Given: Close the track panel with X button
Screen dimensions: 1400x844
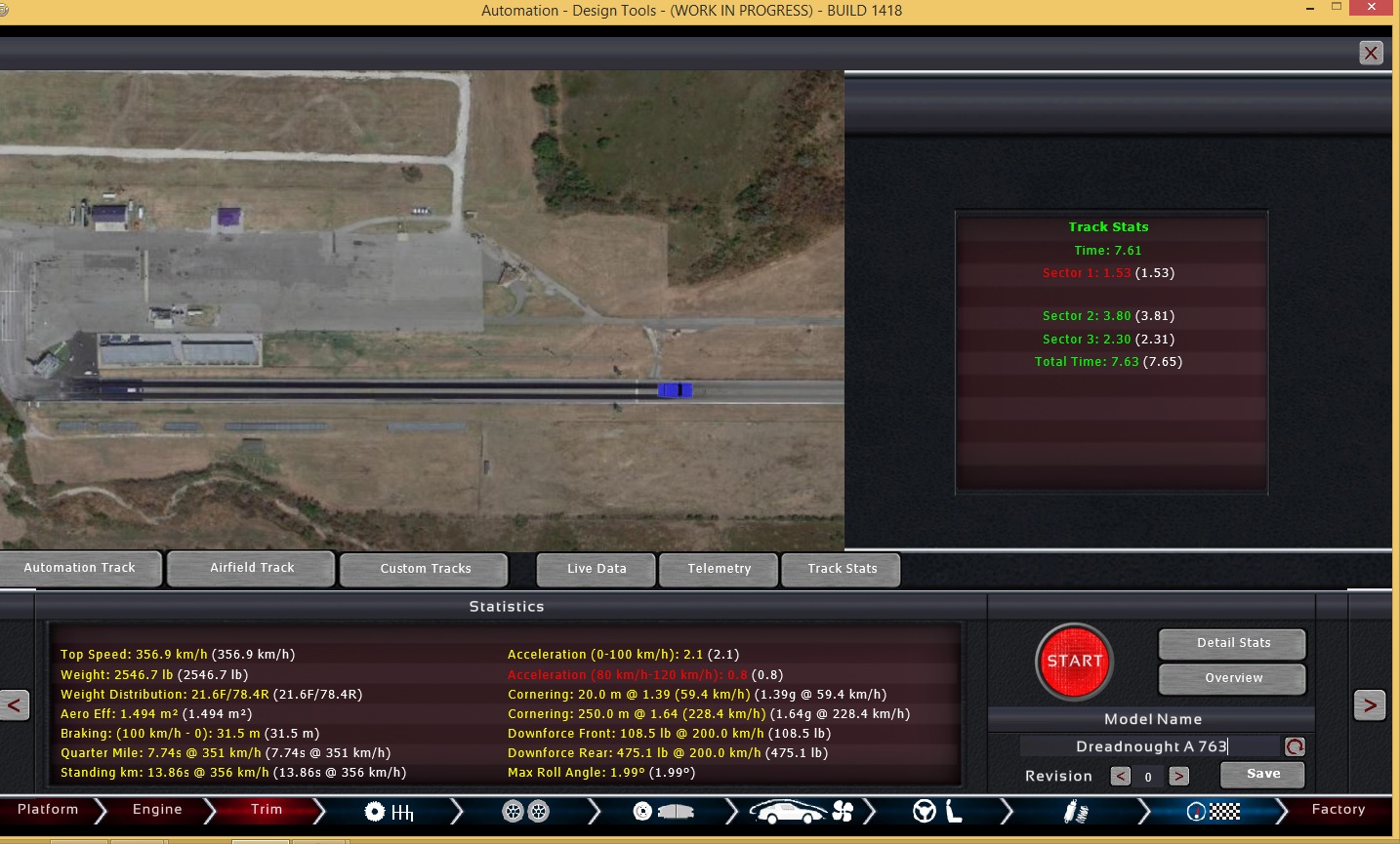Looking at the screenshot, I should 1371,53.
